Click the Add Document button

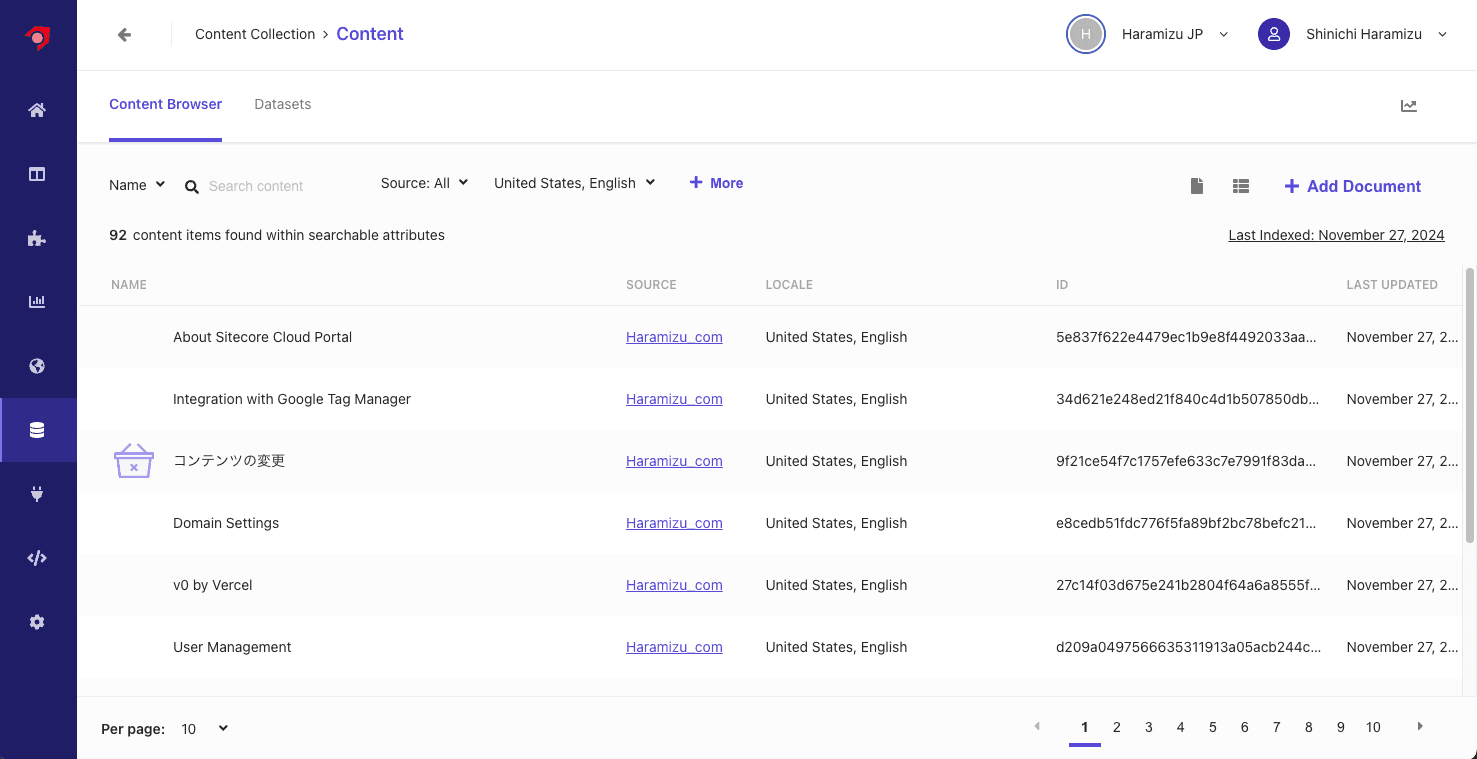click(x=1352, y=186)
